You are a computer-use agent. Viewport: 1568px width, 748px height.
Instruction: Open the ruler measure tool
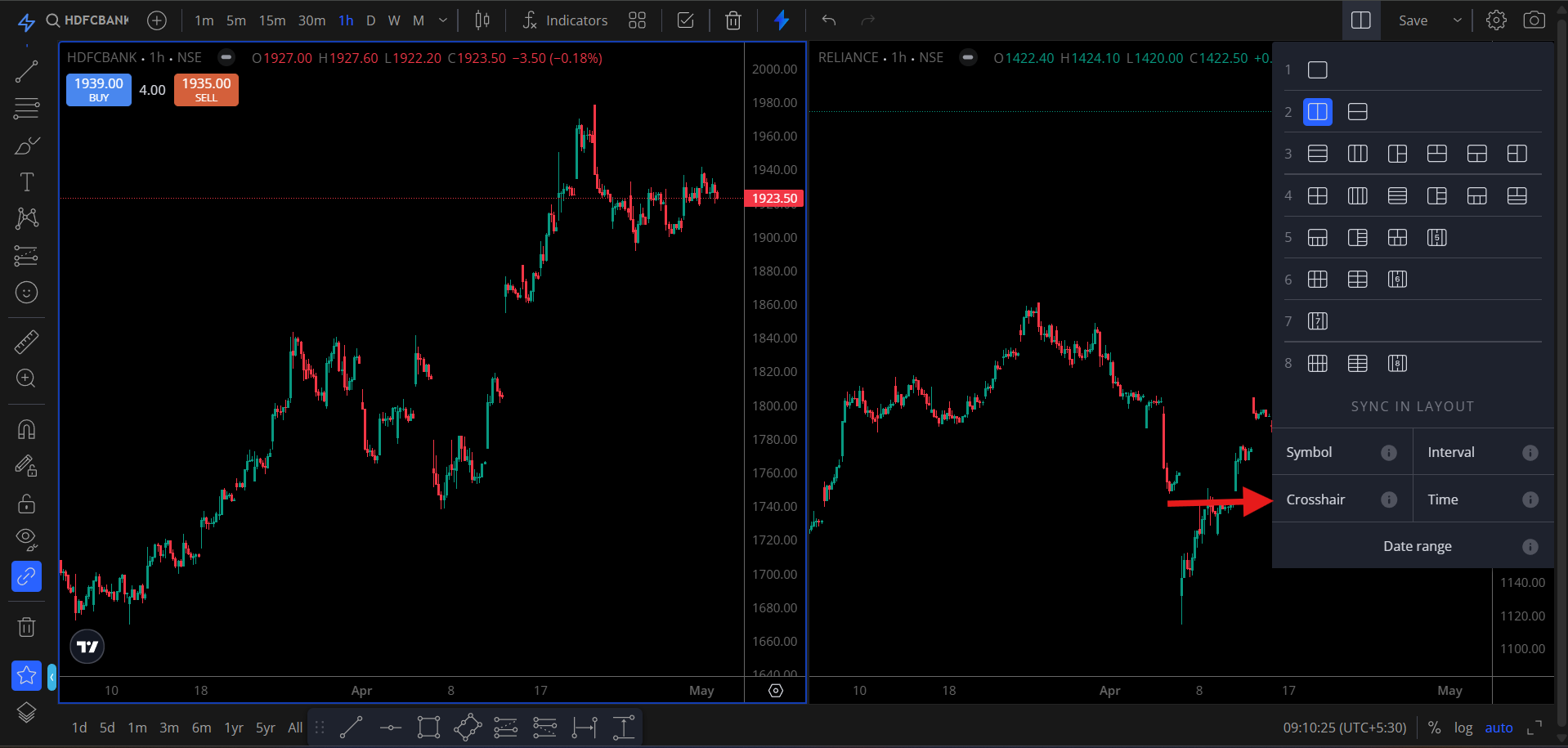26,342
